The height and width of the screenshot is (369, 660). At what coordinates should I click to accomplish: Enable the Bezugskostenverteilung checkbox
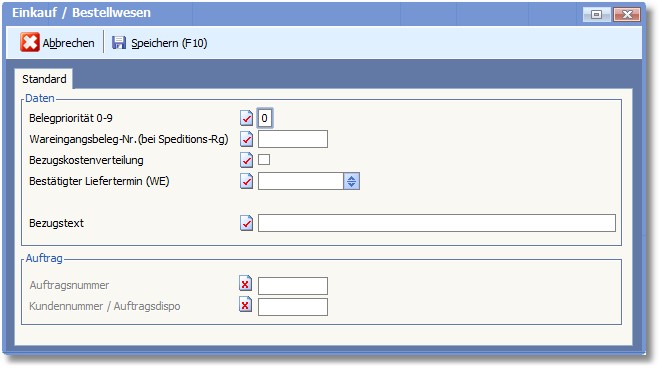264,160
